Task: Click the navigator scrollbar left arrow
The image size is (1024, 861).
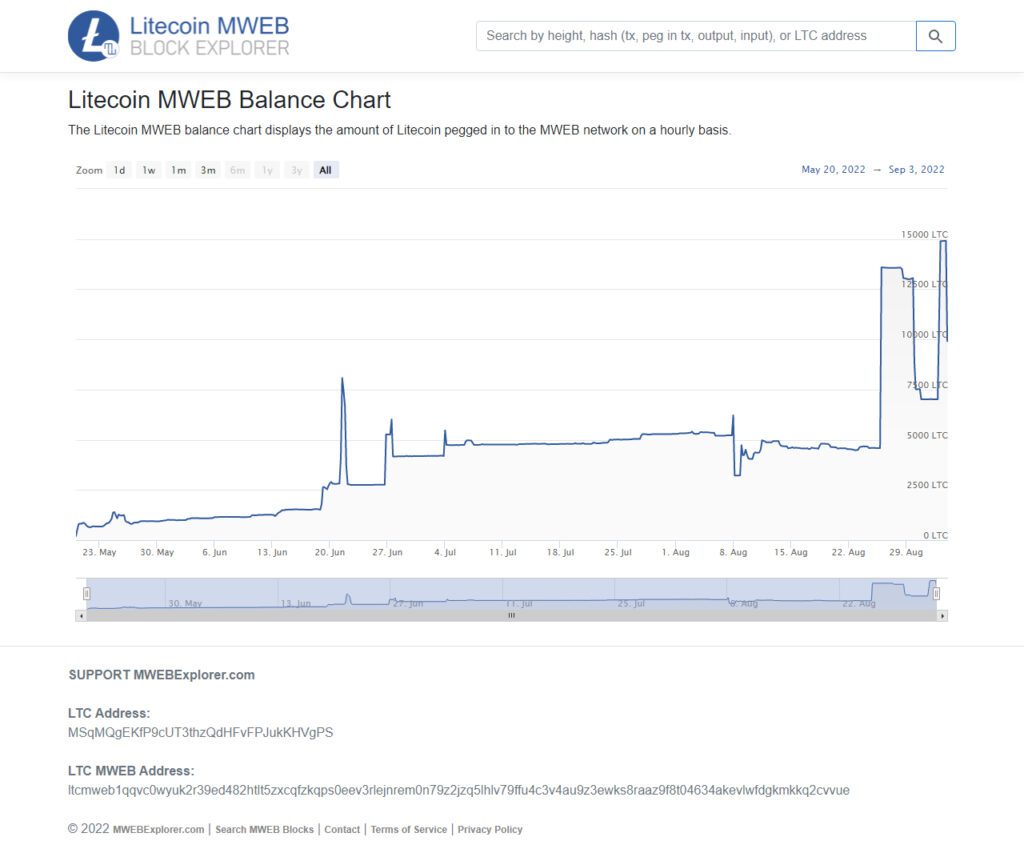Action: coord(81,615)
